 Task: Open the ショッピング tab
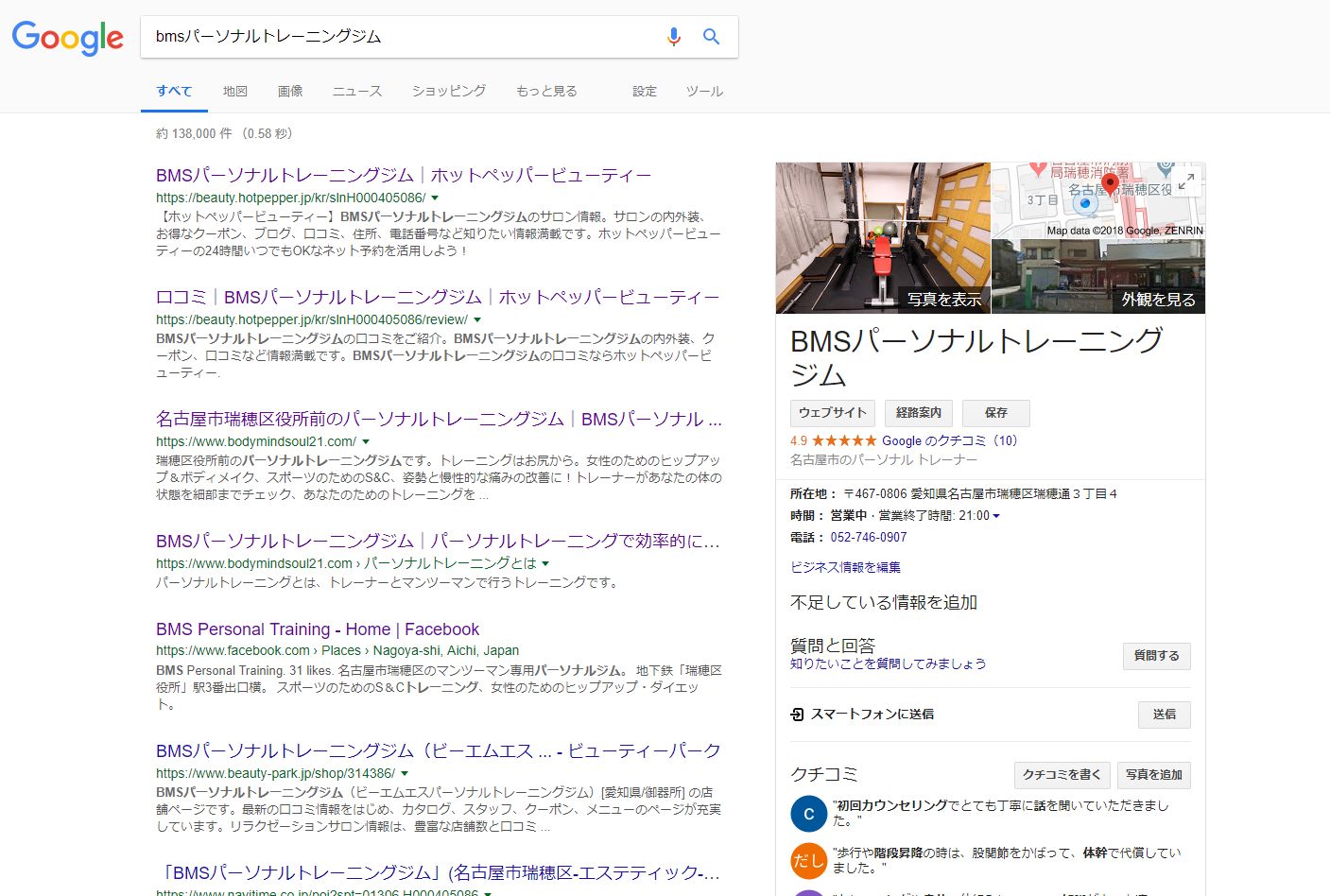[x=449, y=91]
